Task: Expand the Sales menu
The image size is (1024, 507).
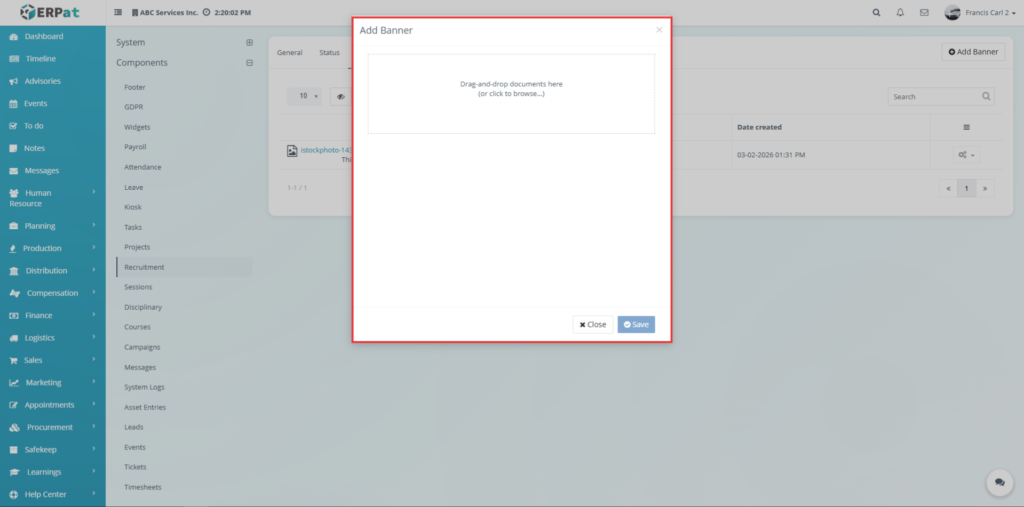Action: (52, 360)
